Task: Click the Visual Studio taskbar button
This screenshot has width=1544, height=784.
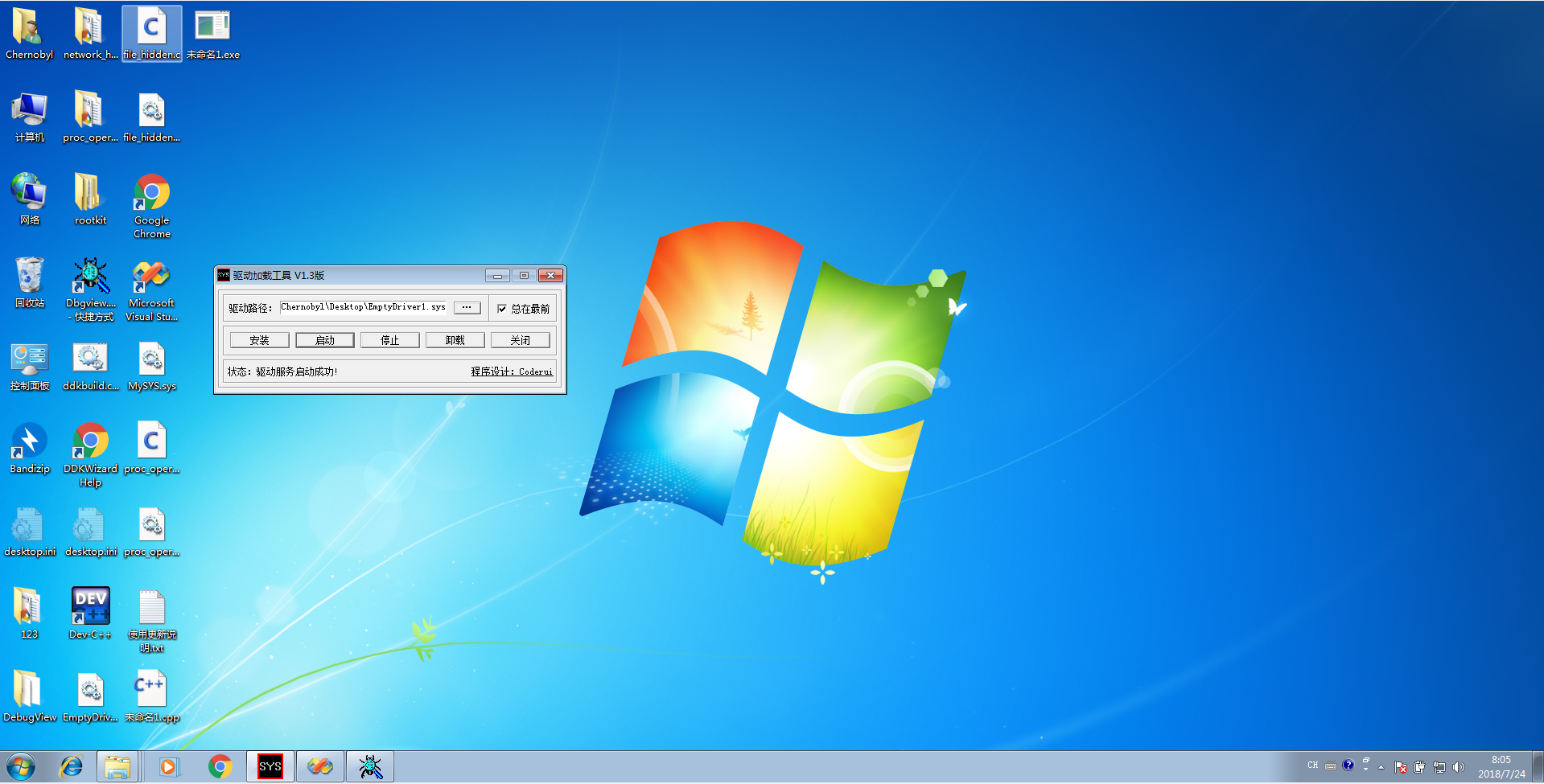Action: [x=319, y=767]
